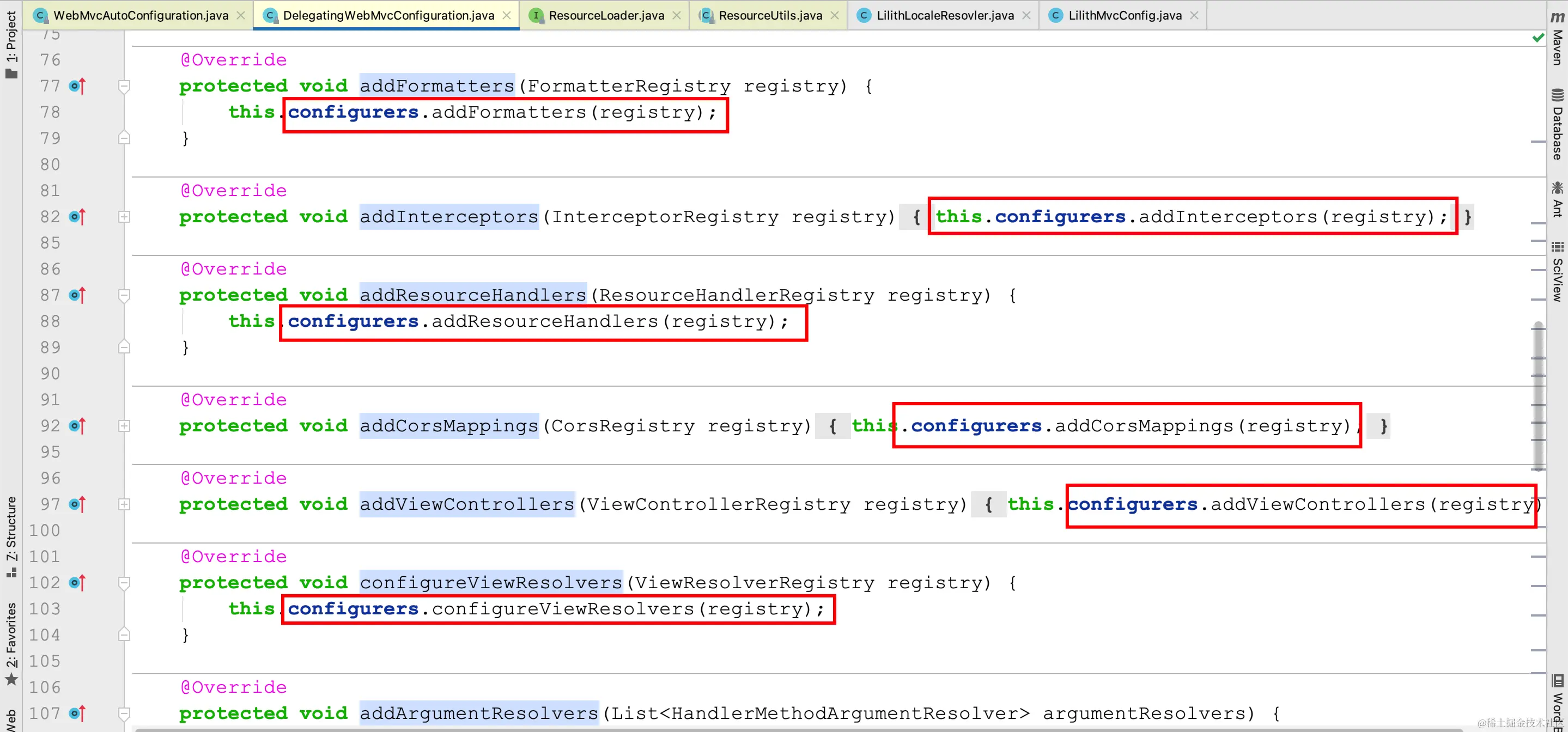
Task: Close the ResourceLoader.java tab
Action: tap(676, 15)
